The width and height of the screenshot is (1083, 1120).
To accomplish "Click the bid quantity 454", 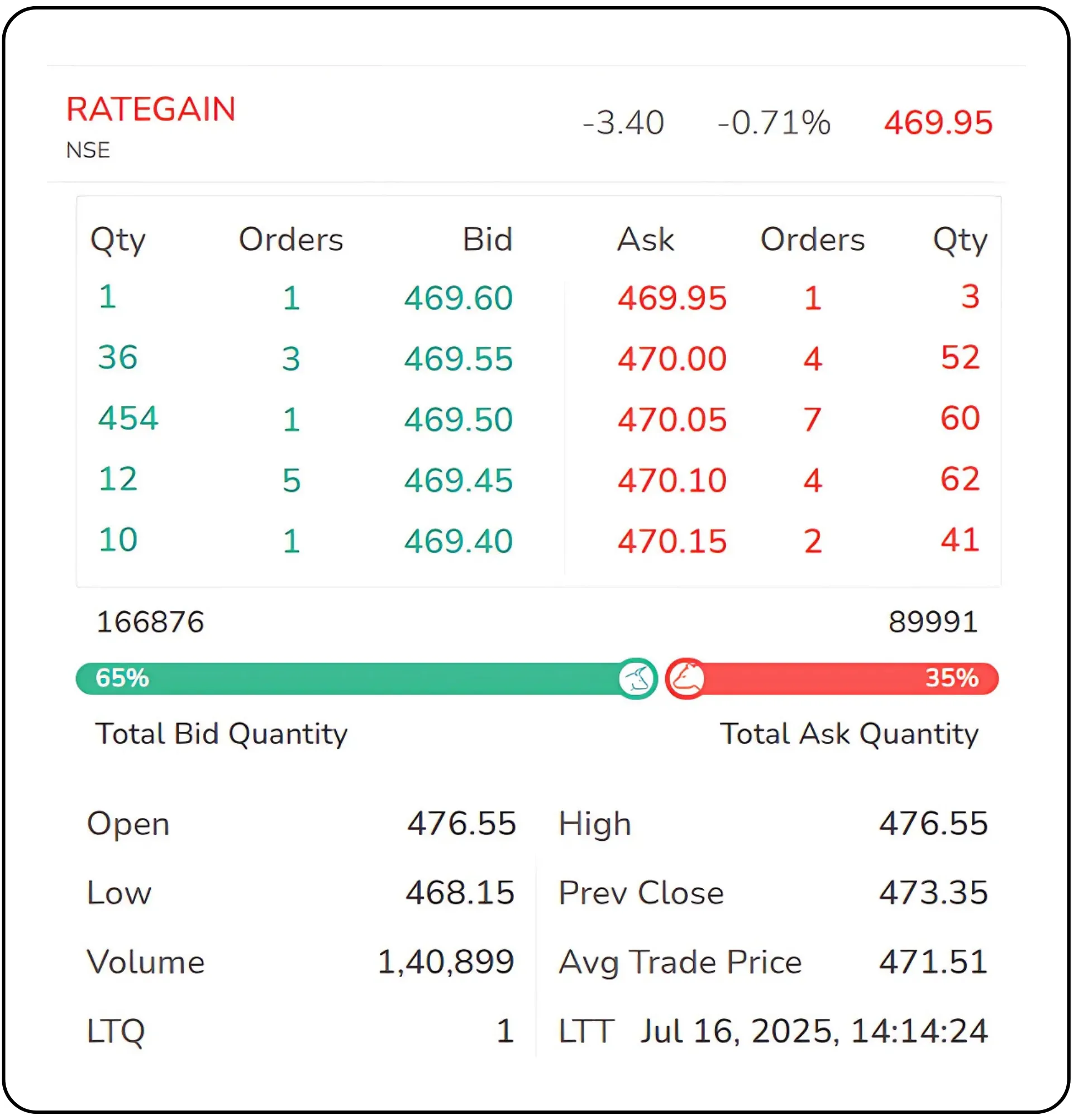I will 128,418.
